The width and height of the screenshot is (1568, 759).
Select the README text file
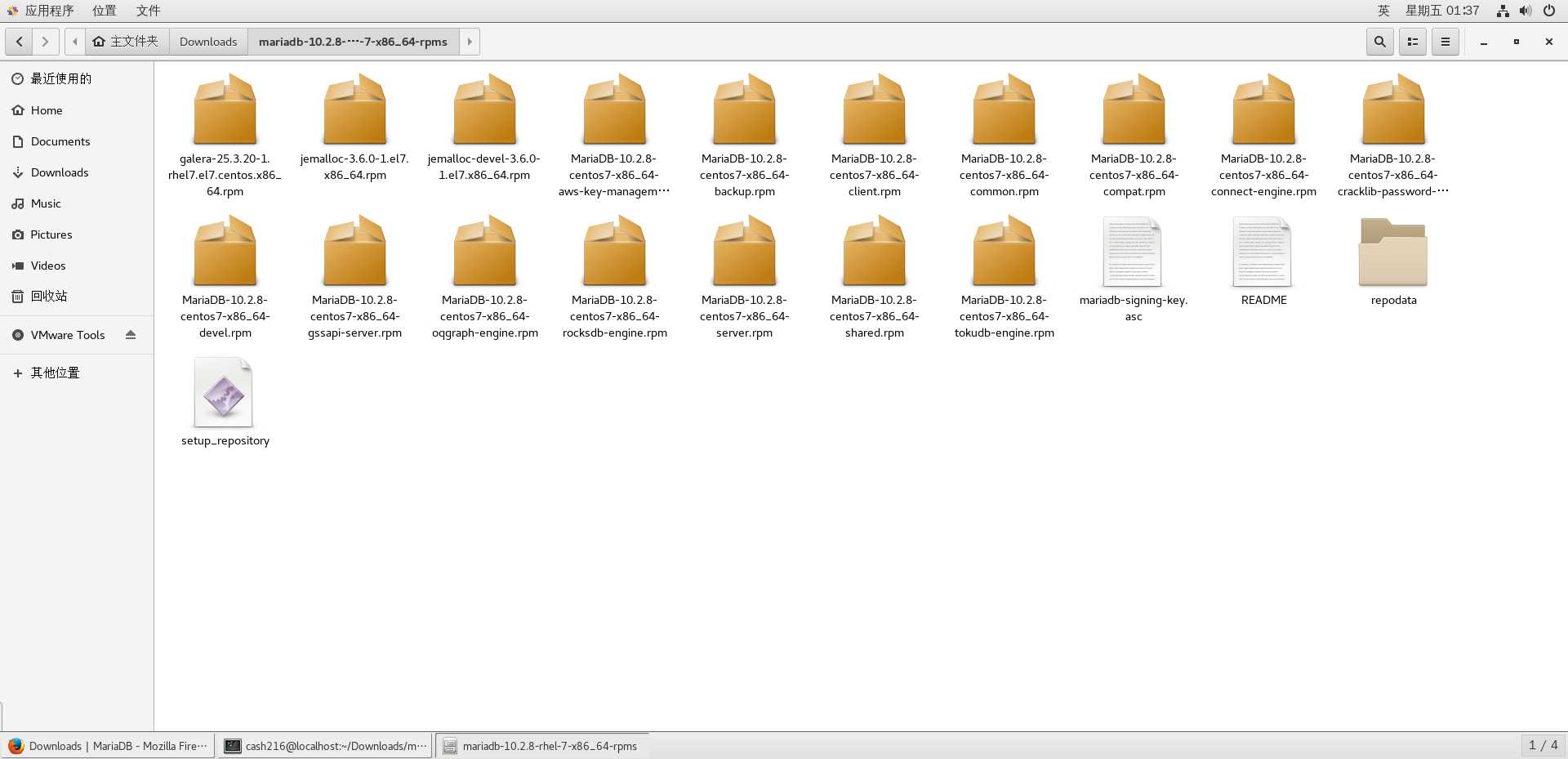coord(1263,261)
